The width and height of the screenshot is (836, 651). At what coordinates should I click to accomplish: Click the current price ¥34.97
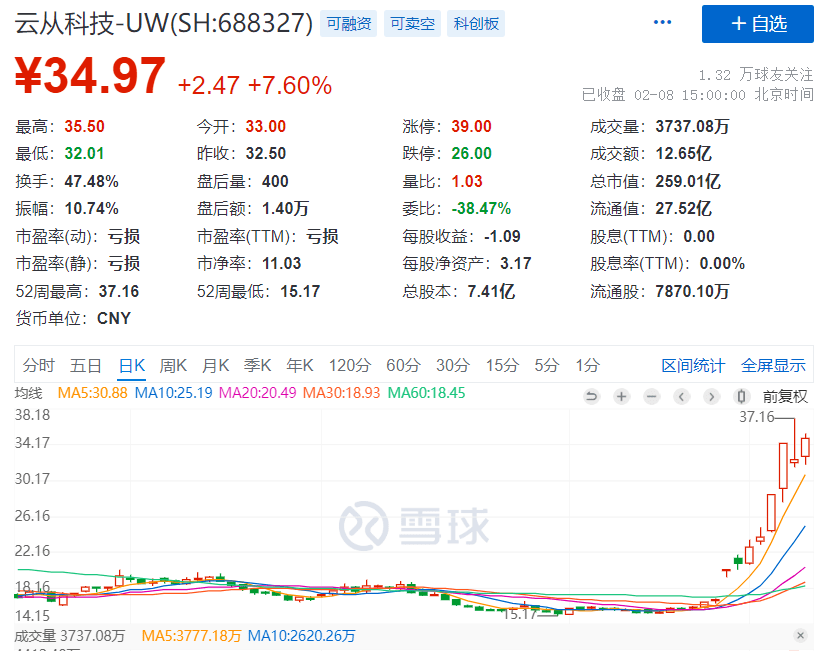(90, 76)
